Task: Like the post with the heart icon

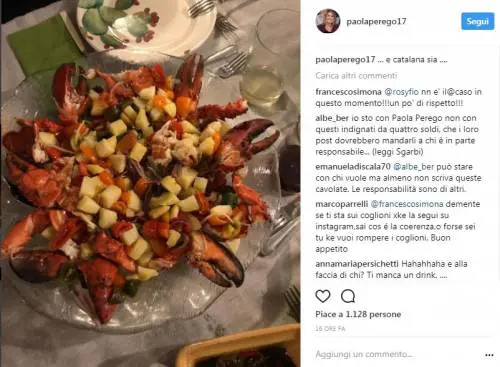Action: coord(323,296)
